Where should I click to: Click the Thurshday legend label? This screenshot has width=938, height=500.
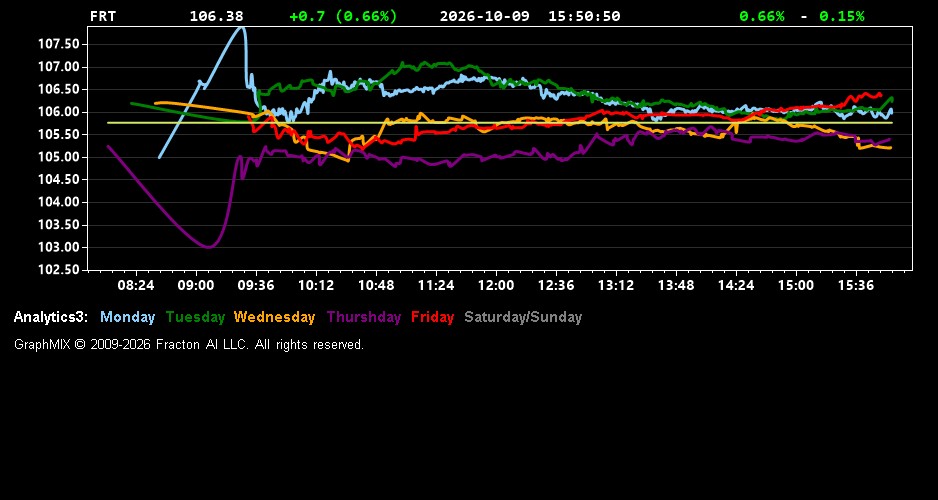[364, 317]
